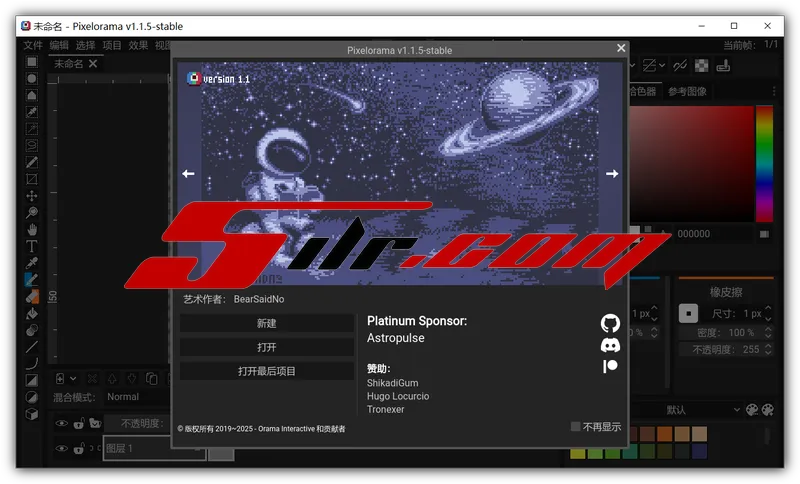Click the vertical rainbow hue slider

764,164
